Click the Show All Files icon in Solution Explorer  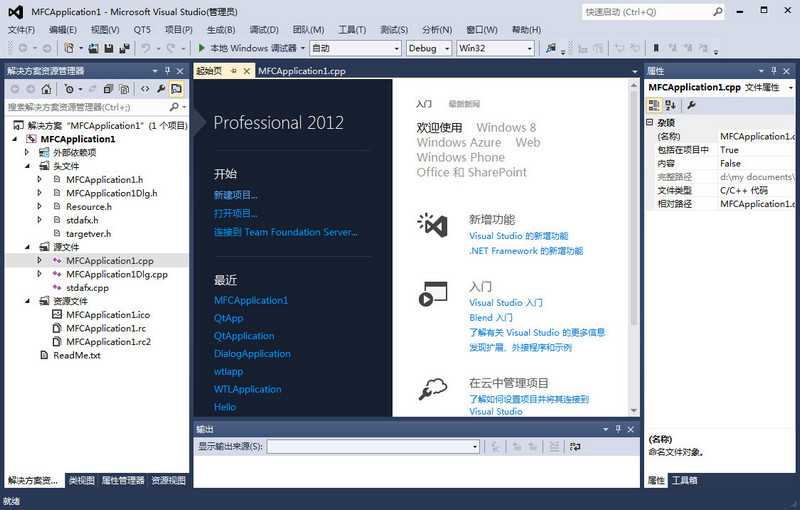click(x=124, y=89)
